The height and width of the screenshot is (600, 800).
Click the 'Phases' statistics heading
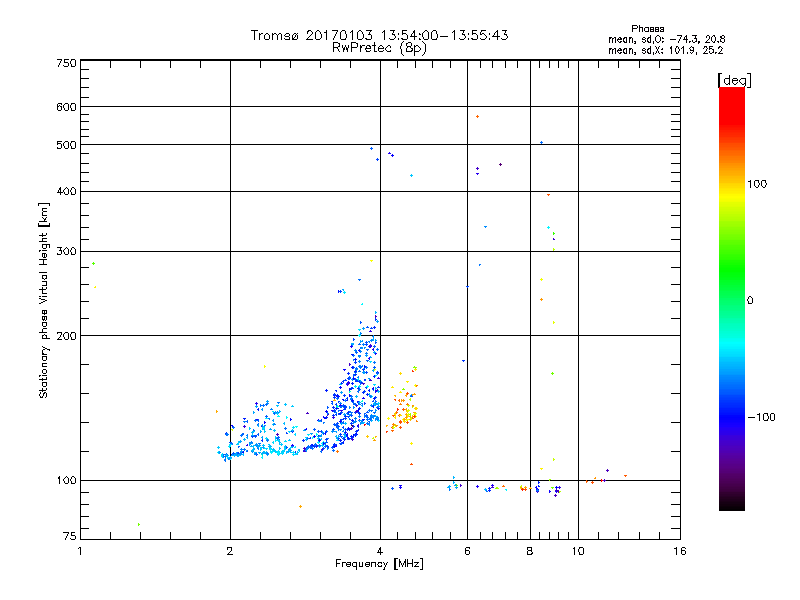tap(647, 29)
